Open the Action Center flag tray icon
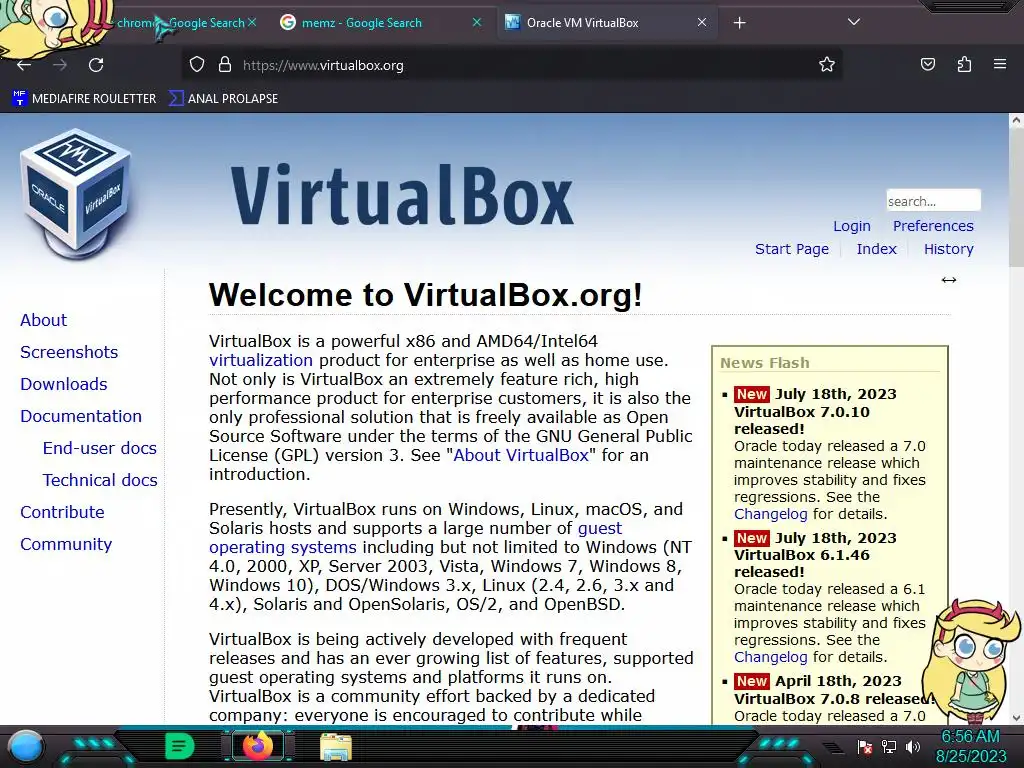Viewport: 1024px width, 768px height. [x=864, y=746]
